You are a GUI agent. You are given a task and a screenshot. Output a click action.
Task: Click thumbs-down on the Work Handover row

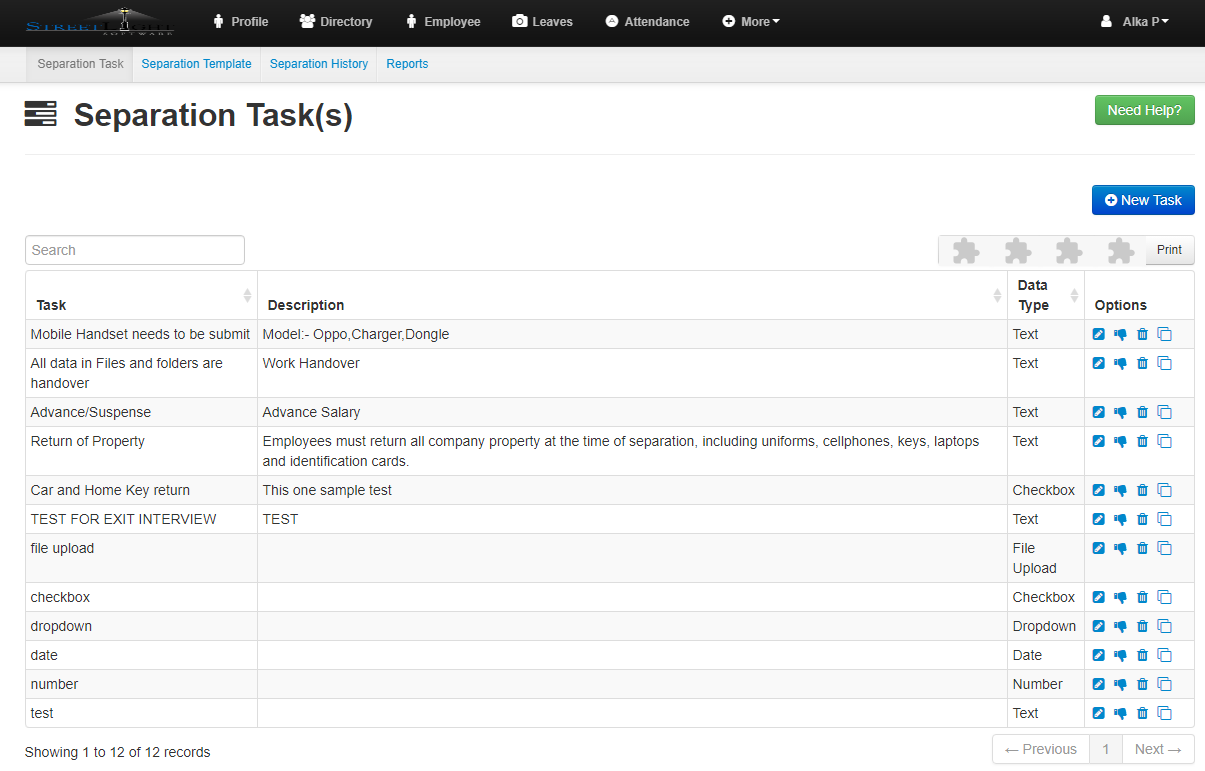1120,364
